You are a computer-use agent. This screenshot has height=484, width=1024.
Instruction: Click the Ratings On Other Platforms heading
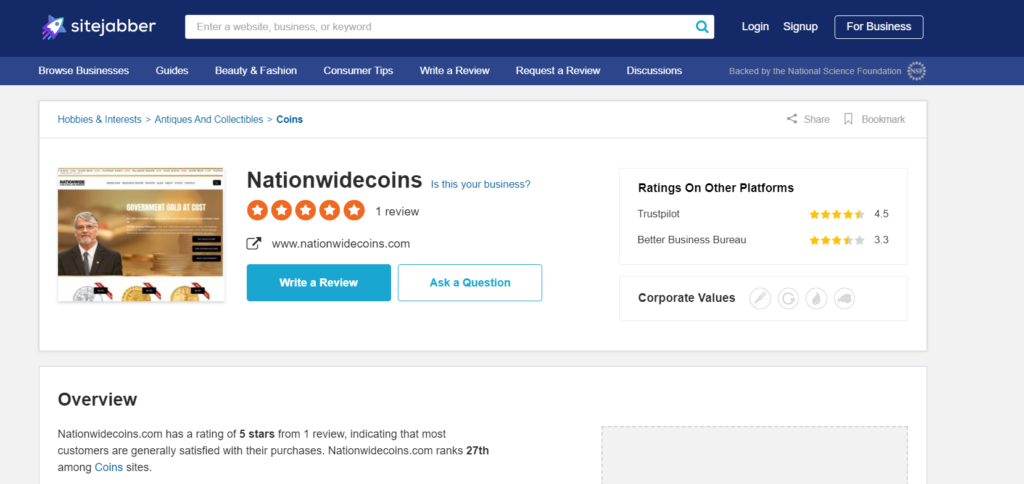716,188
